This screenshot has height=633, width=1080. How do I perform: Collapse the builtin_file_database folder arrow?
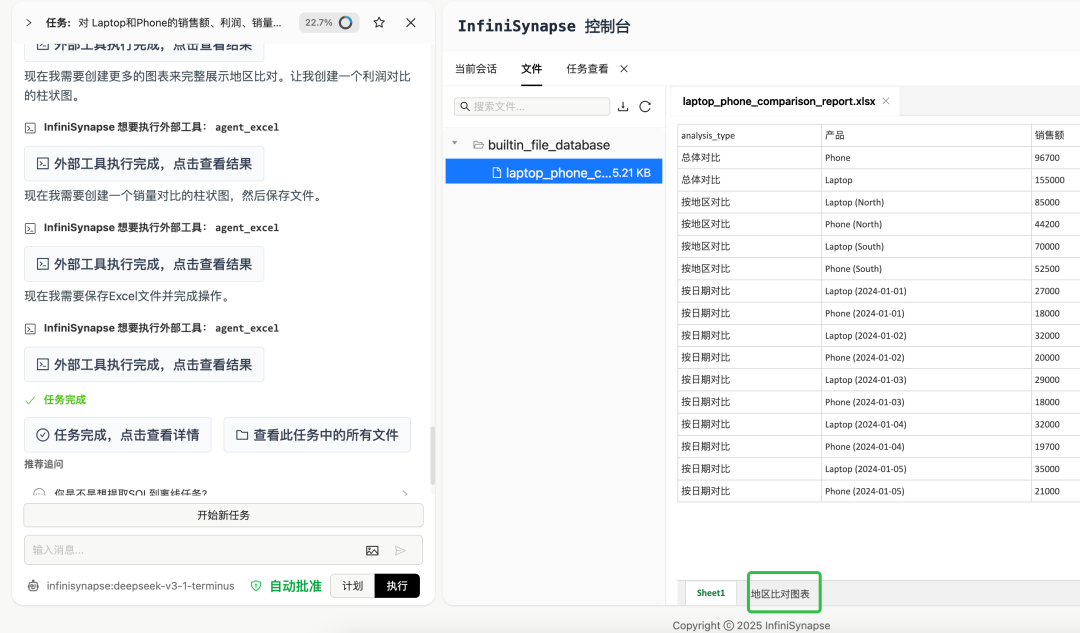point(455,143)
